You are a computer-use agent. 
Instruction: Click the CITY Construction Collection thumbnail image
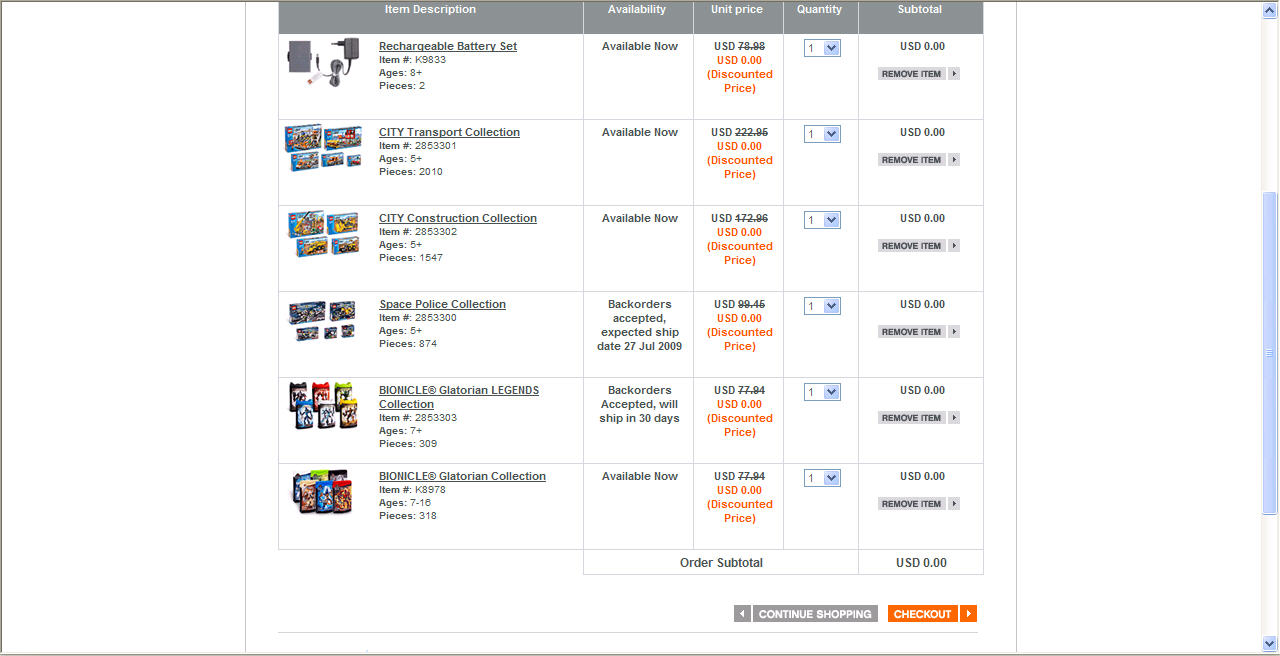(x=323, y=235)
